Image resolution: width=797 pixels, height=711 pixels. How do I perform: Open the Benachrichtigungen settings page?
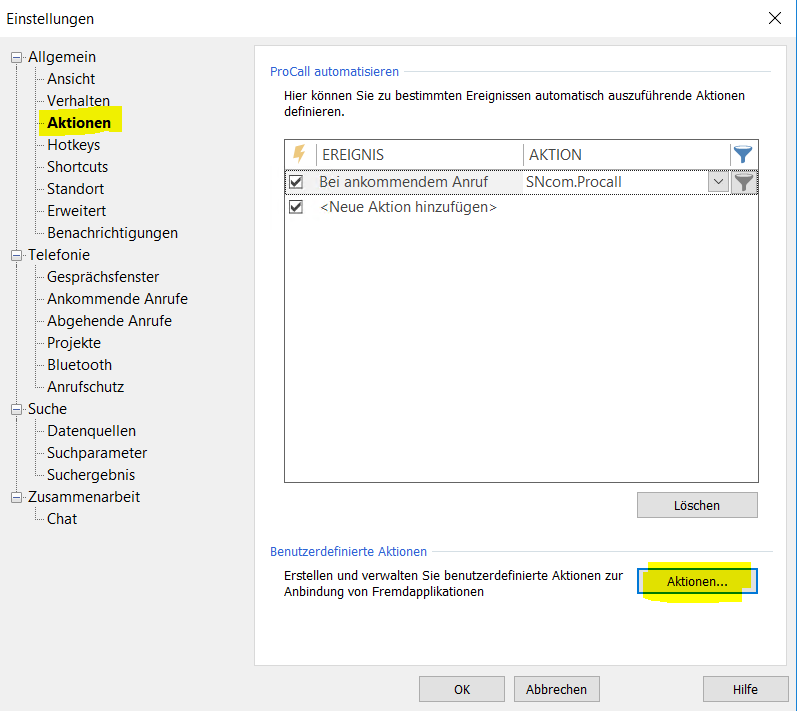click(112, 233)
